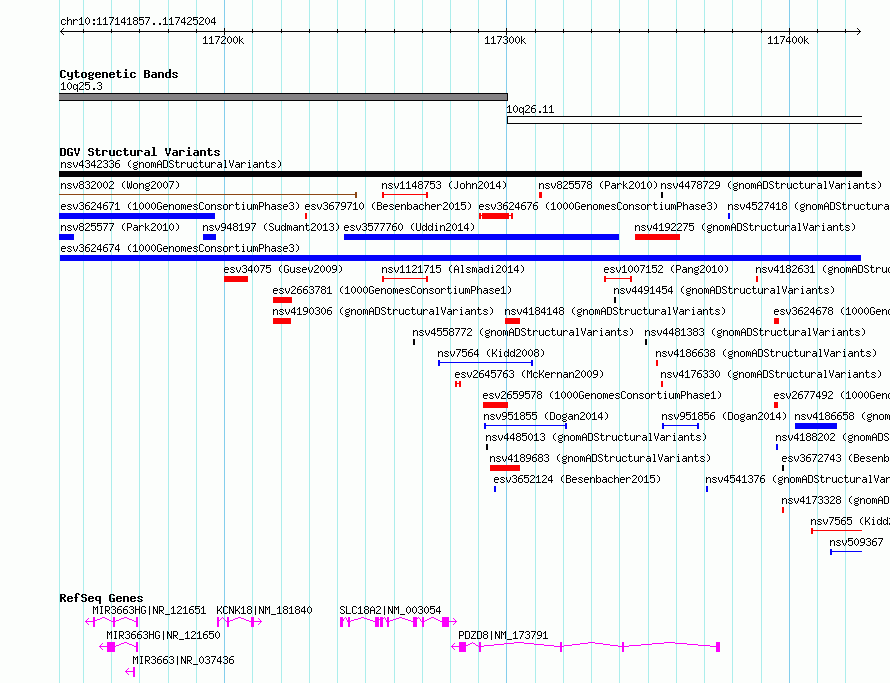This screenshot has width=890, height=683.
Task: Open esv3624671 1000GenomesConsortiumPhase3 variant
Action: click(180, 207)
